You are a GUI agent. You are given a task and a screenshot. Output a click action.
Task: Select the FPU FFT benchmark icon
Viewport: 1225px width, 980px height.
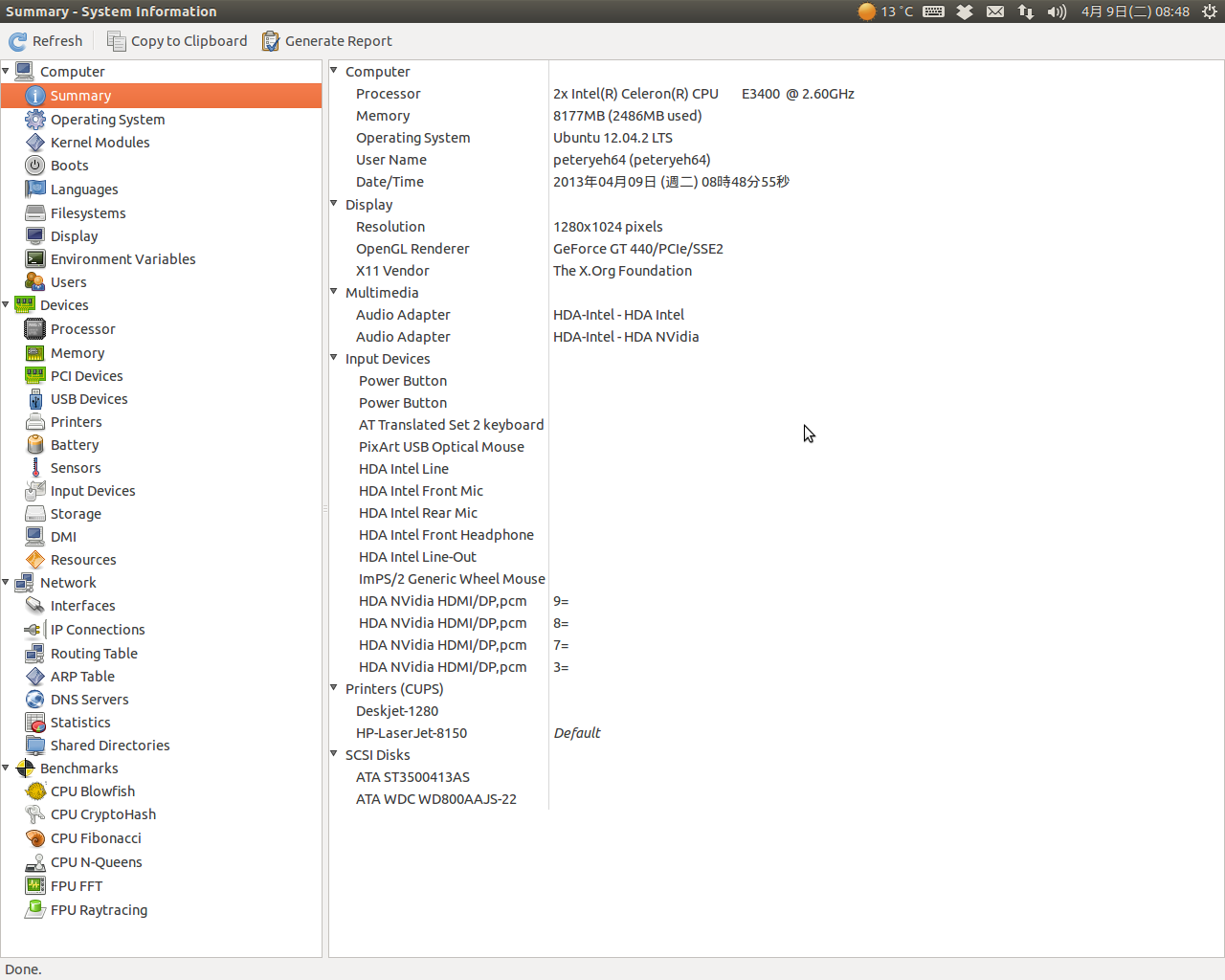point(35,886)
